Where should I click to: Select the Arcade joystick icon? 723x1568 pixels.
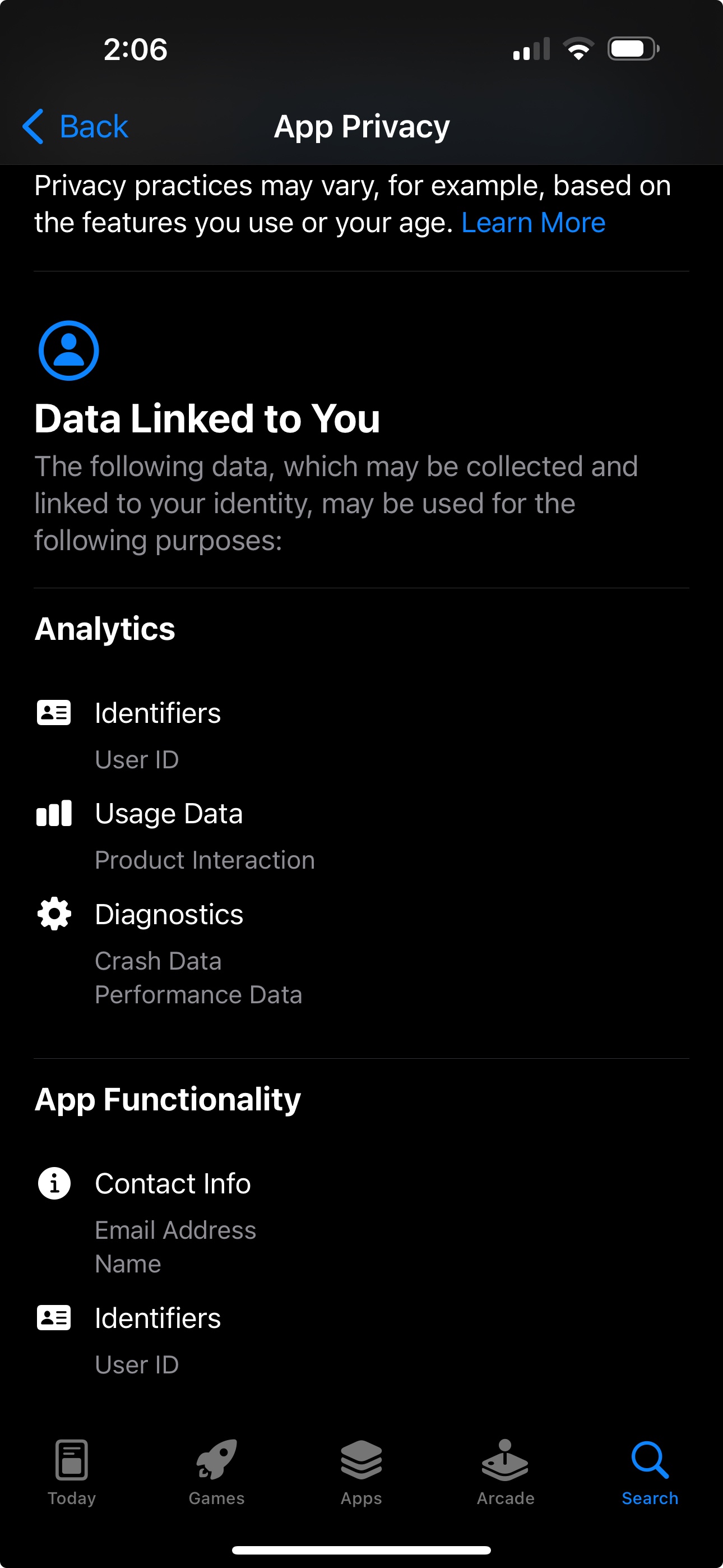(505, 1460)
